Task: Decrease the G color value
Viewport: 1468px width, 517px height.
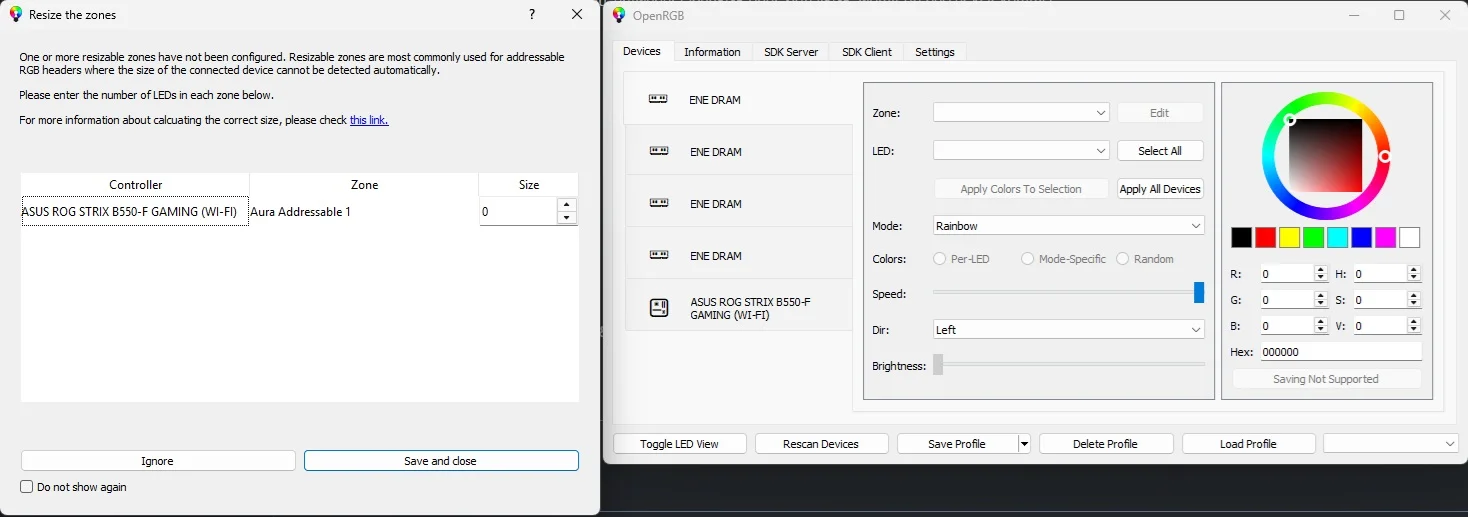Action: [1321, 303]
